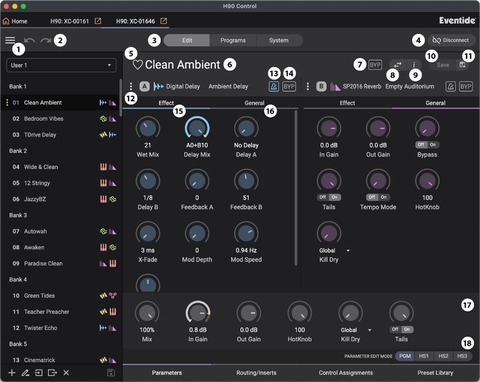This screenshot has width=480, height=382.
Task: Click the redo arrow icon
Action: 46,41
